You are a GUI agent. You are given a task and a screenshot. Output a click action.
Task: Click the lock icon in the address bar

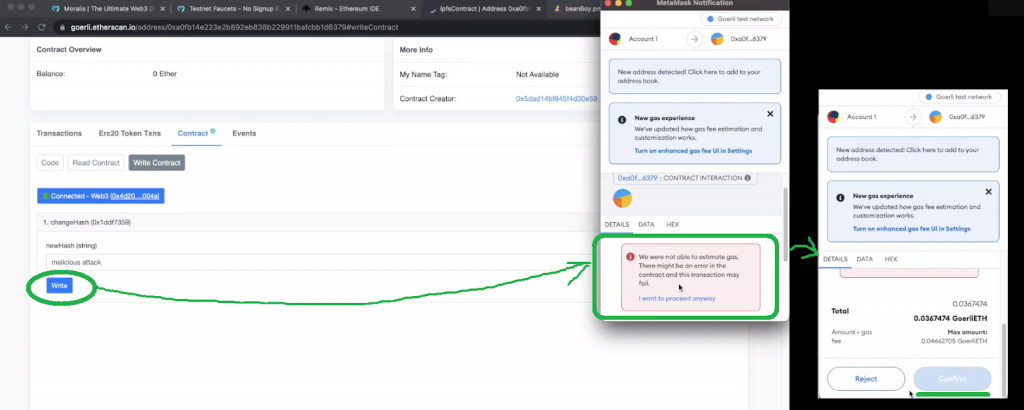(62, 27)
